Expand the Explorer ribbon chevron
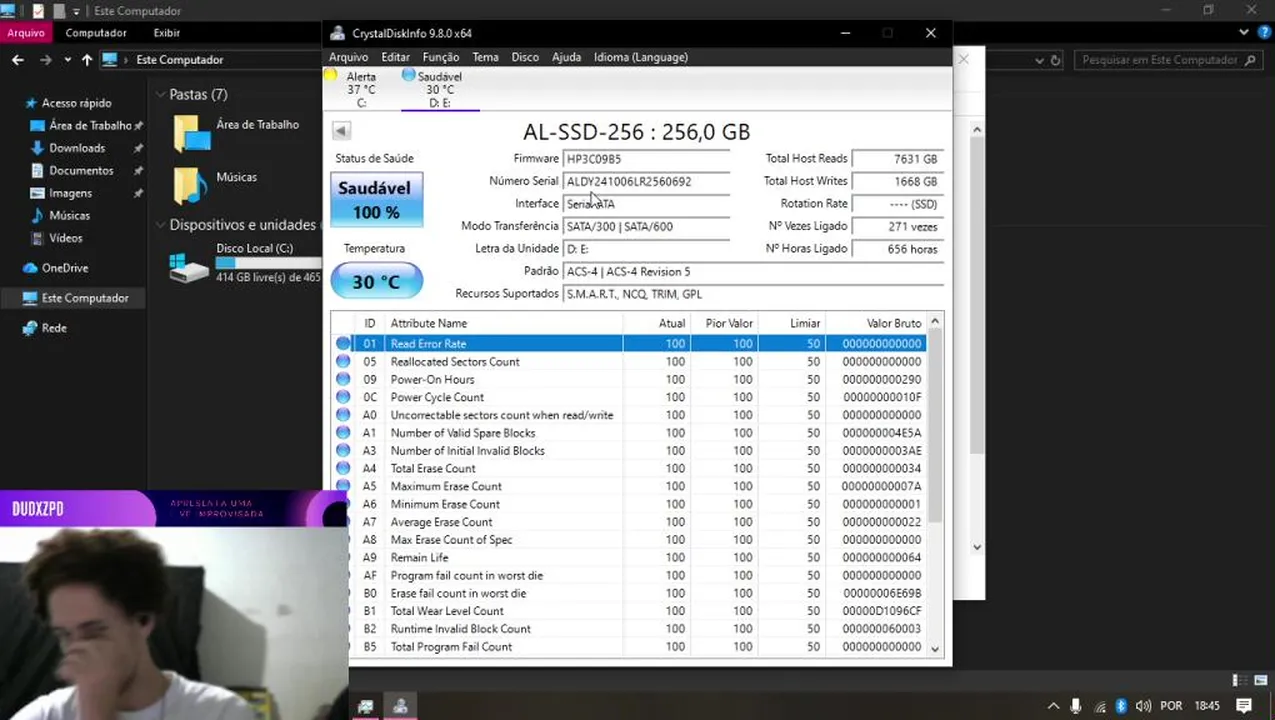Screen dimensions: 1275x720 pyautogui.click(x=1244, y=33)
